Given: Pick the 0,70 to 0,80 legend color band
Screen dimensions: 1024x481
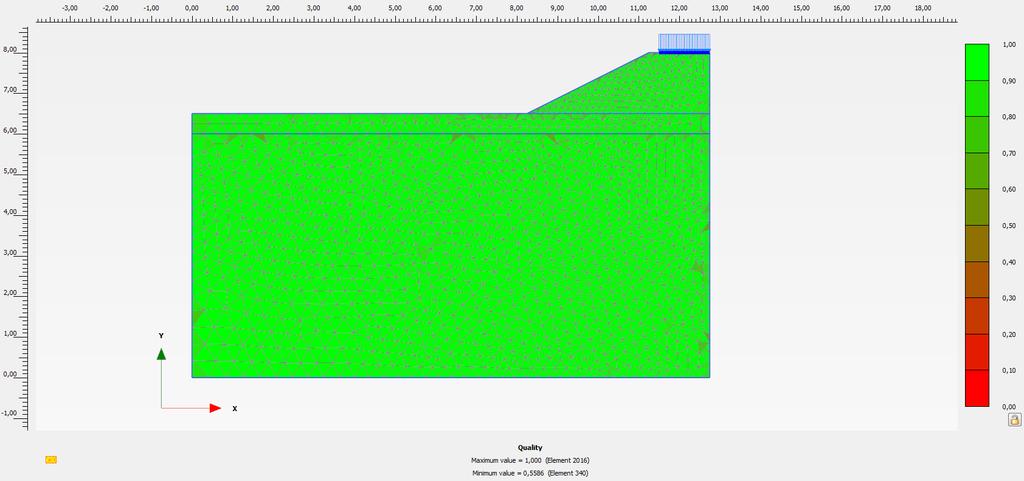Looking at the screenshot, I should 977,134.
